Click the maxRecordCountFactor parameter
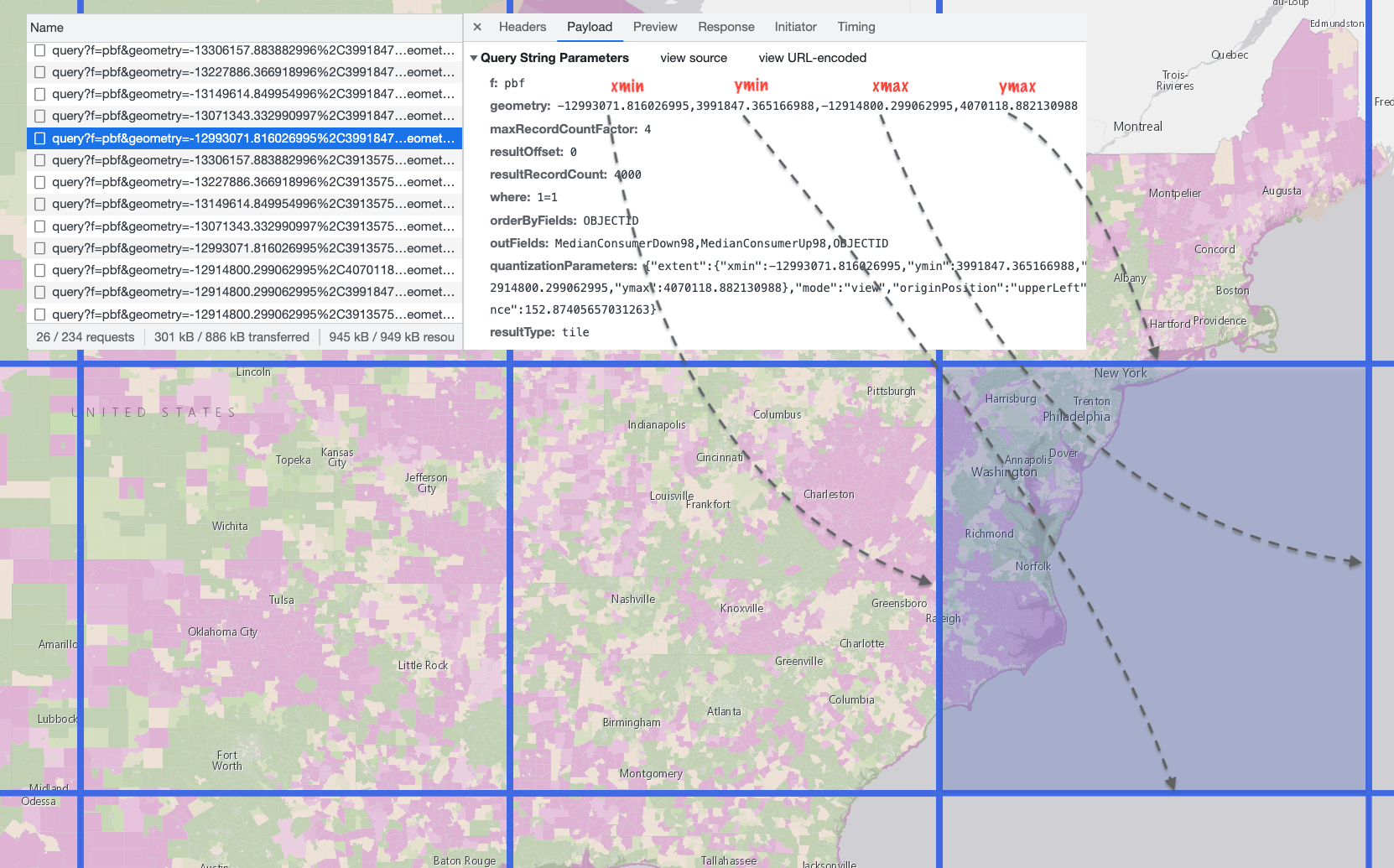 click(570, 129)
